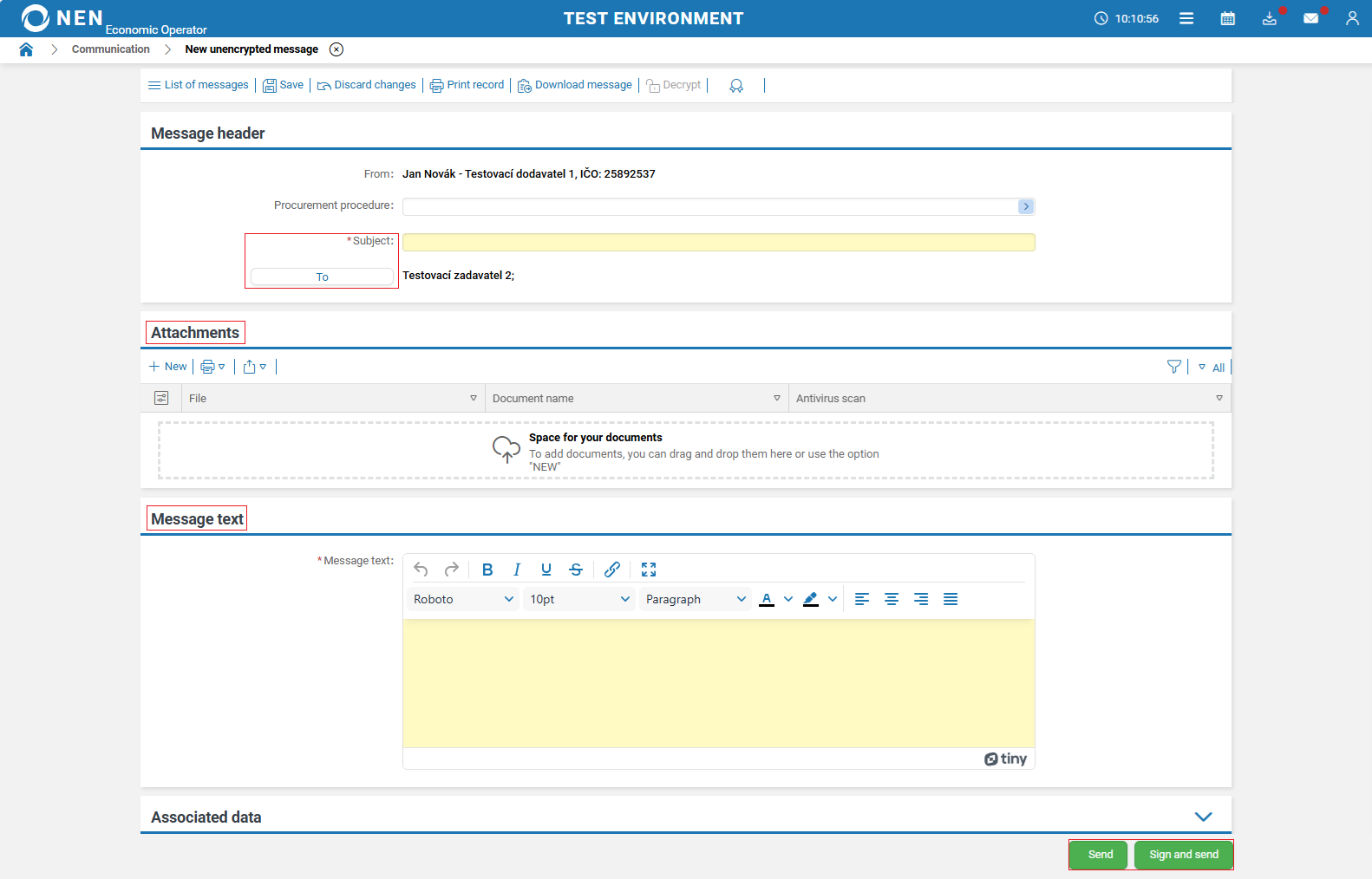The image size is (1372, 879).
Task: Expand the Associated data section
Action: click(x=1203, y=817)
